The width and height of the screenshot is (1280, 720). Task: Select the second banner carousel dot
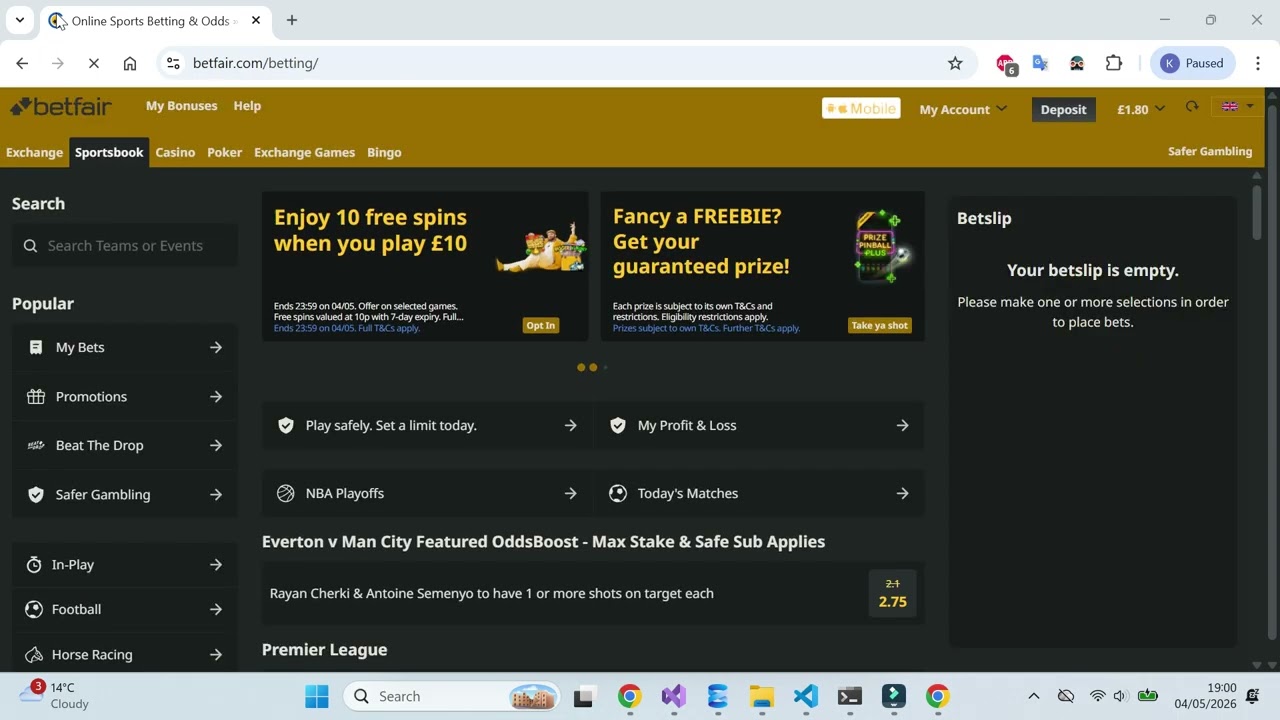(593, 367)
